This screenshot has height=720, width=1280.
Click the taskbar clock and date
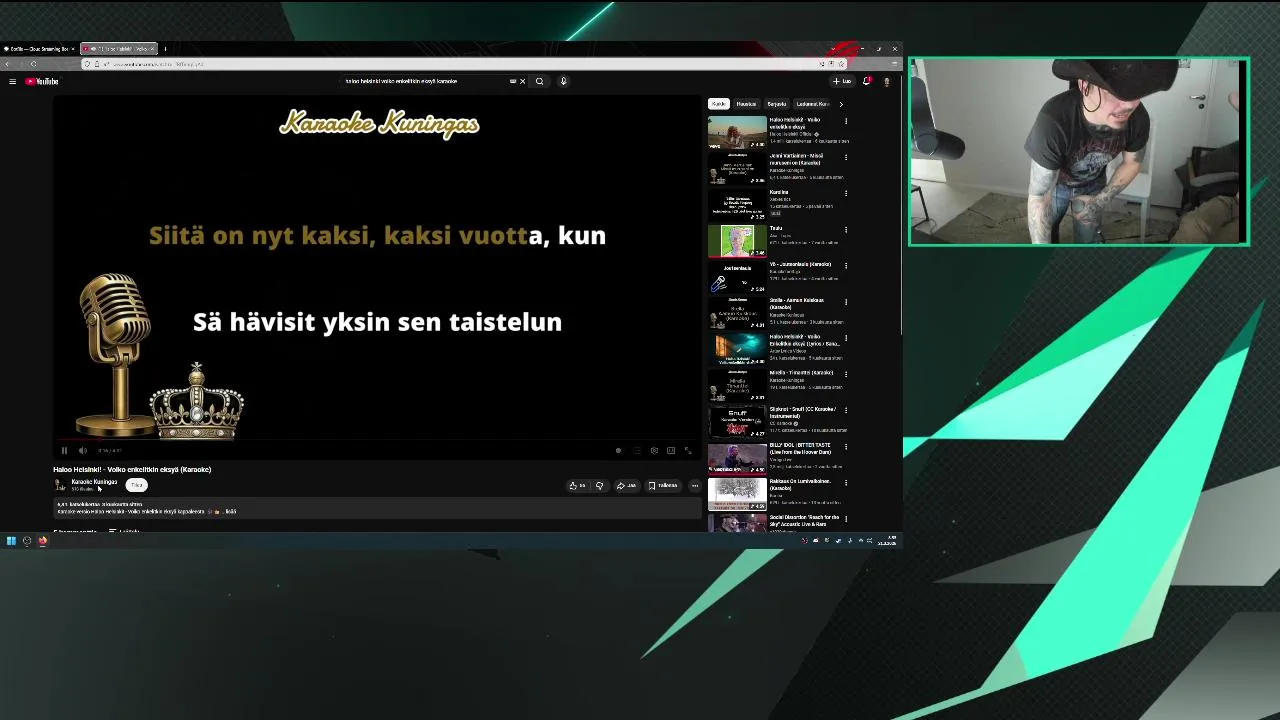[x=888, y=541]
